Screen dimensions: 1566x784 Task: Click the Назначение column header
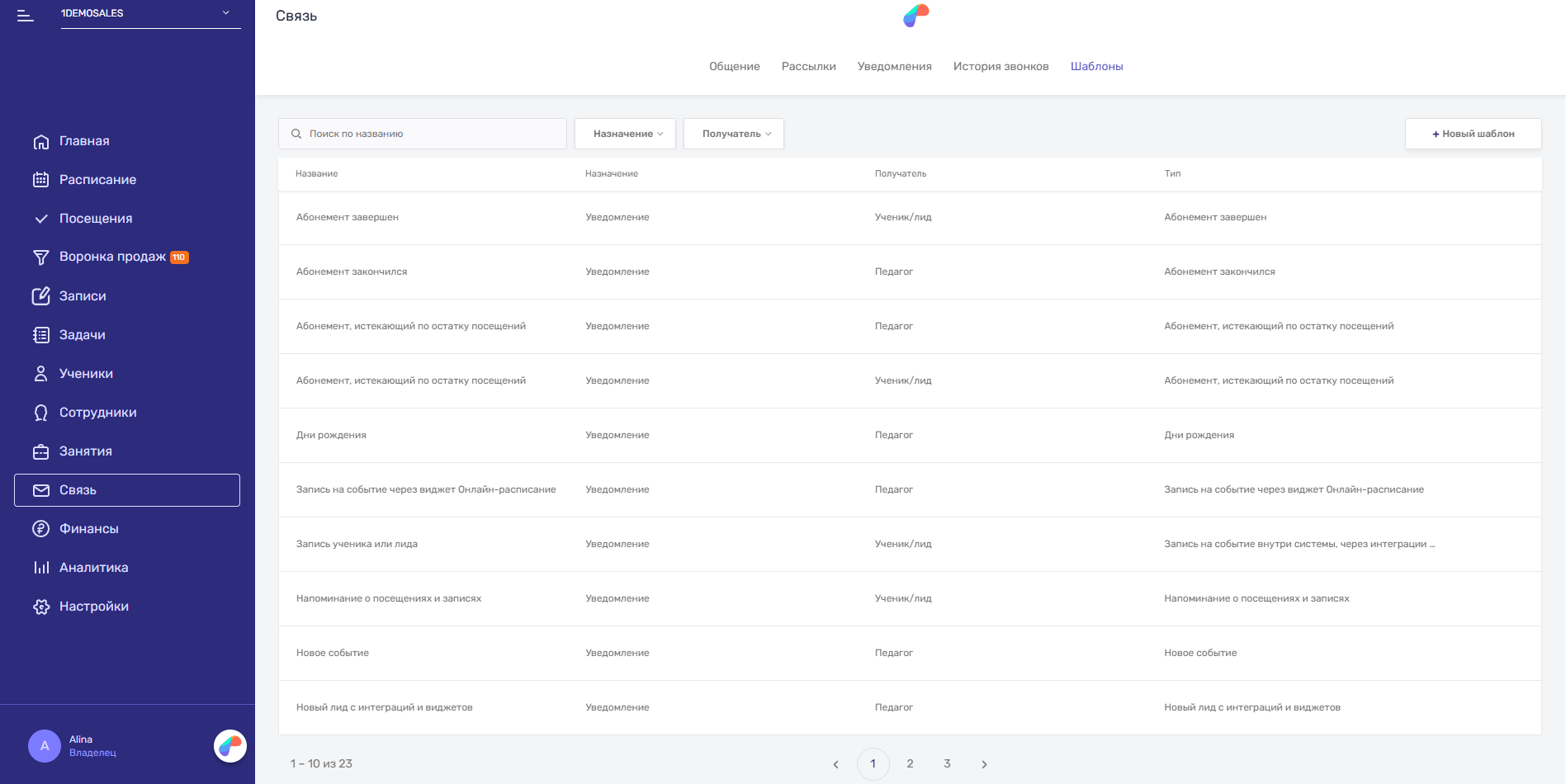[612, 173]
